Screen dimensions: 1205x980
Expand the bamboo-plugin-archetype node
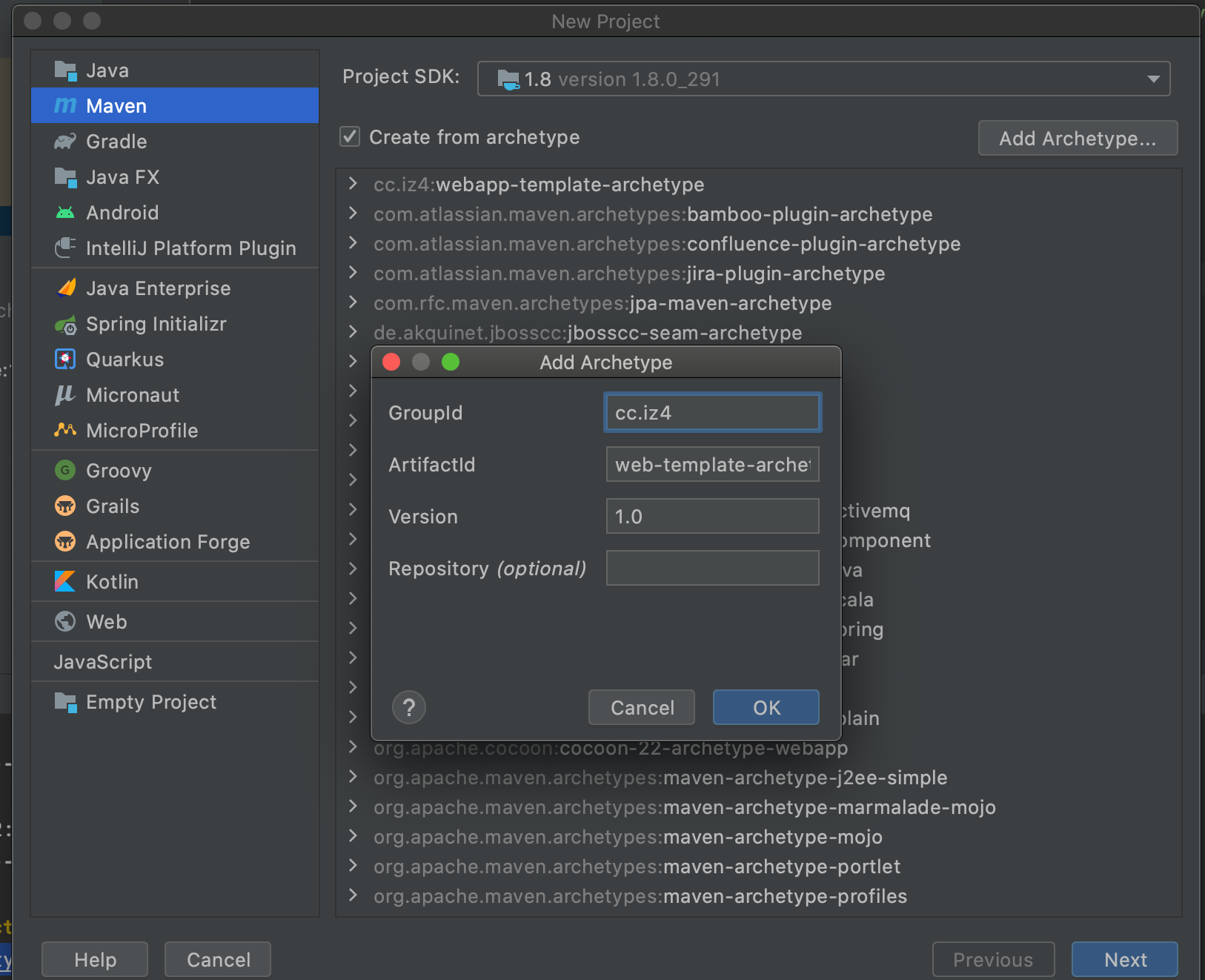(353, 213)
